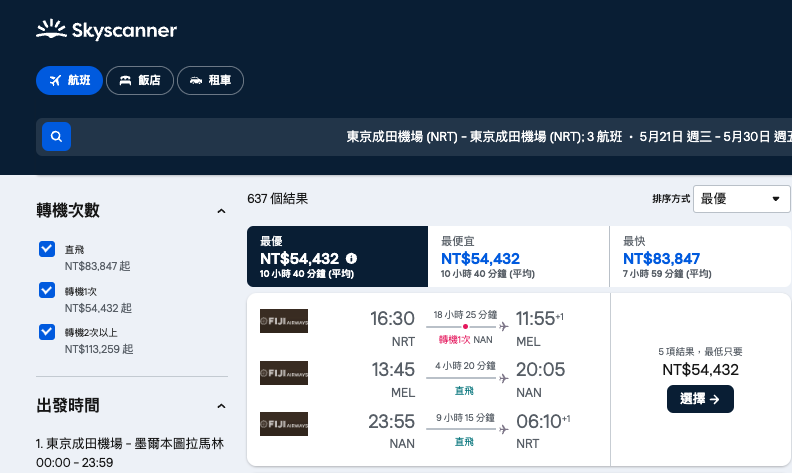
Task: Click the Fiji Airways logo for the 16:30 flight
Action: point(284,321)
